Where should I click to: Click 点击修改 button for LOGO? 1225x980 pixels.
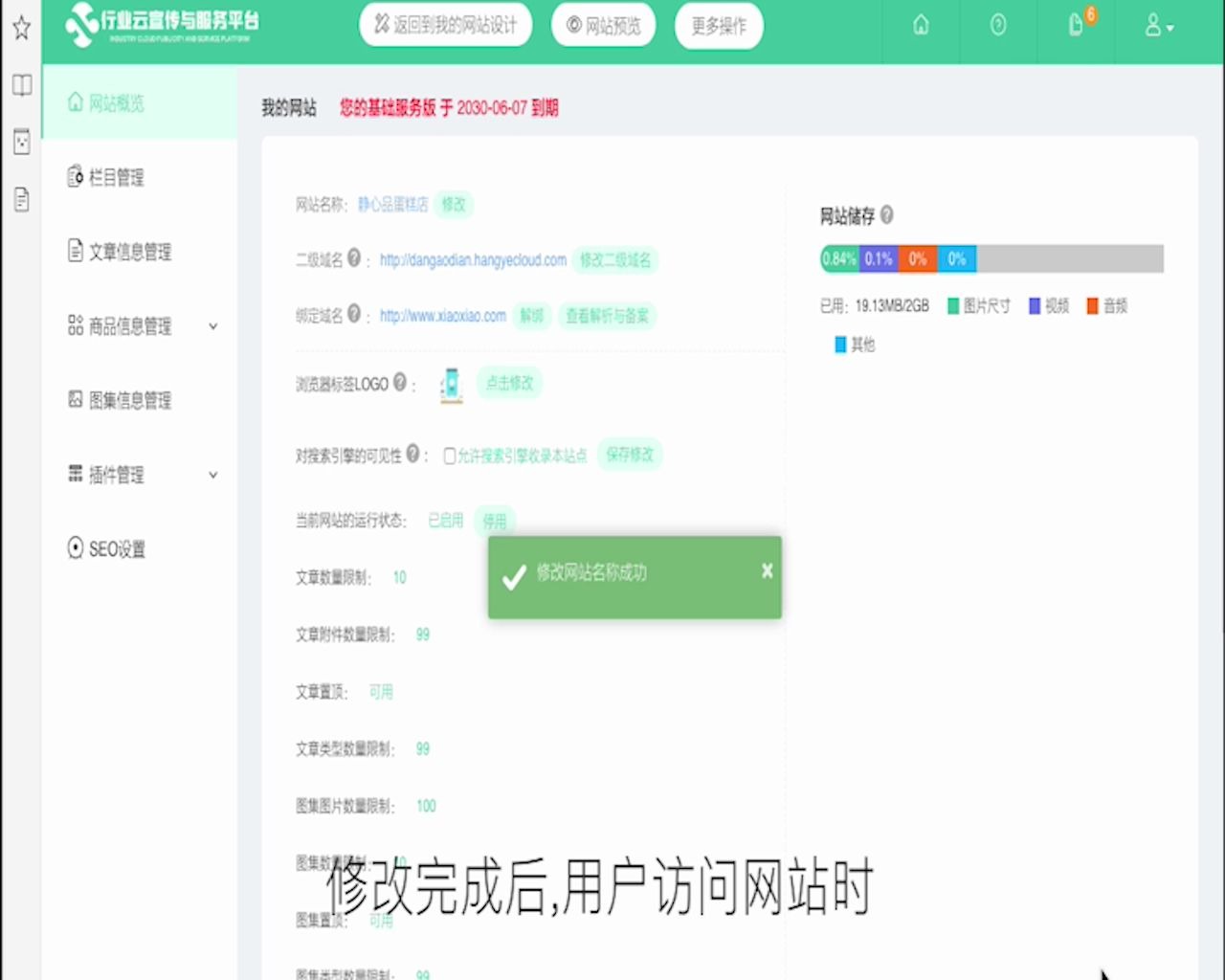point(509,383)
